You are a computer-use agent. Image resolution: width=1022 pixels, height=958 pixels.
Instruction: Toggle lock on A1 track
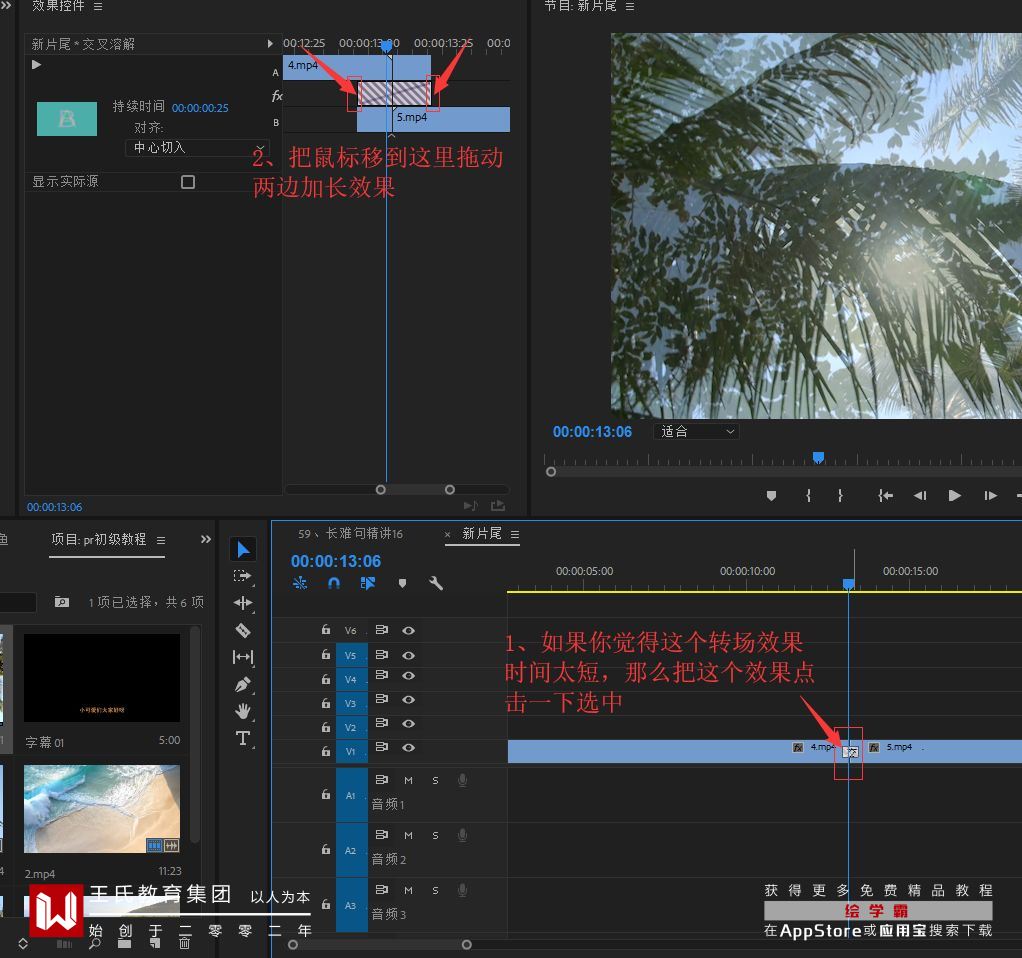pos(326,794)
